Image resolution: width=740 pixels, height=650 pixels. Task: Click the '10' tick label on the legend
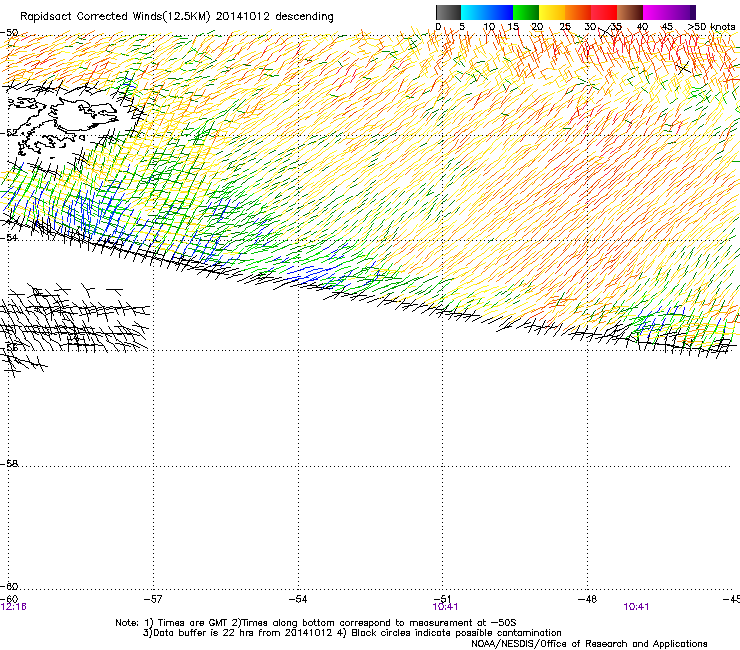pos(489,27)
